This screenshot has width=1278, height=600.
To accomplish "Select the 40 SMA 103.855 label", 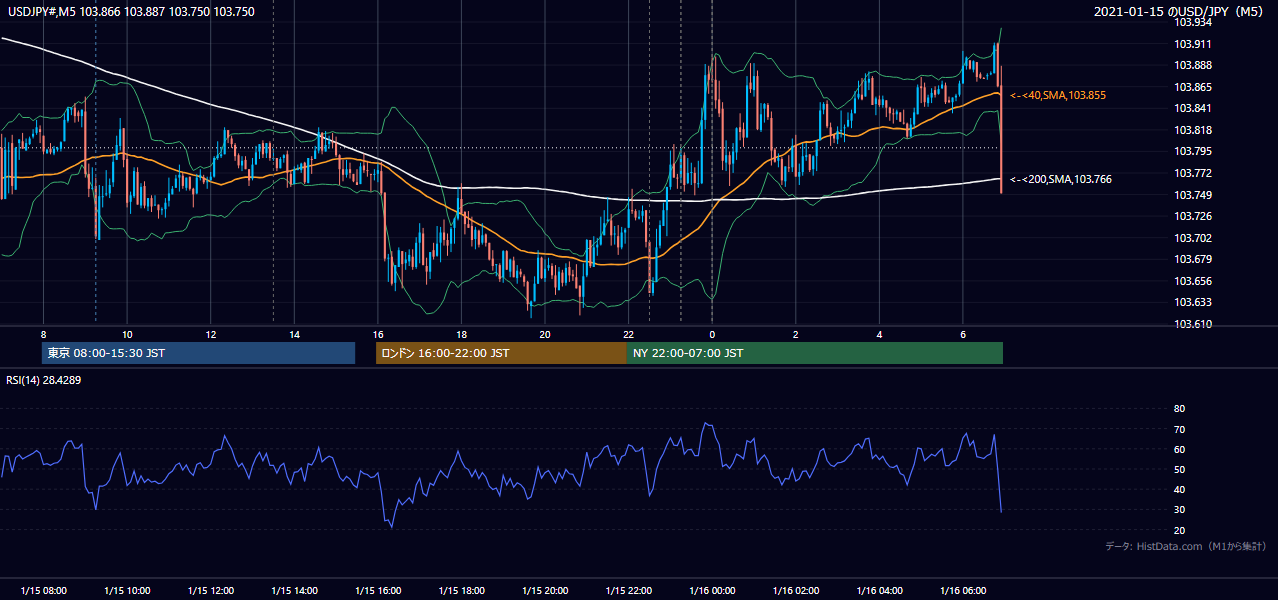I will coord(1057,95).
